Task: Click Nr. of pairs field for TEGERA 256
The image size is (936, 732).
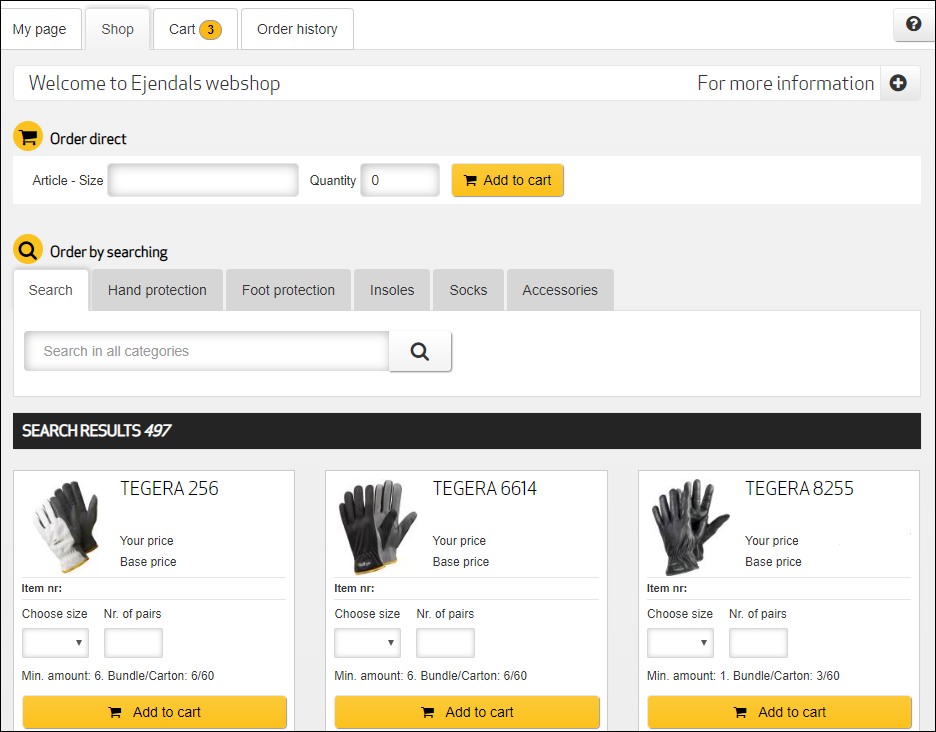Action: 133,643
